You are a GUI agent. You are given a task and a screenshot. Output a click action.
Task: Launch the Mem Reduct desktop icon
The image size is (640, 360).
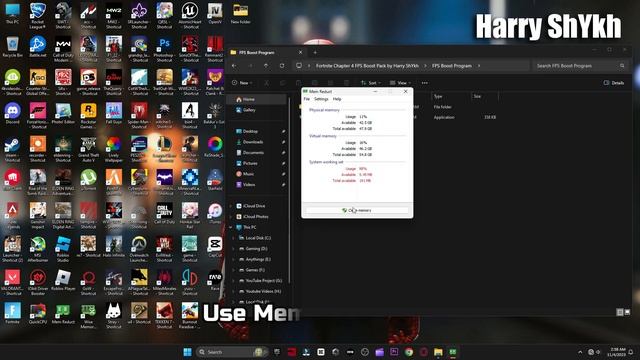point(63,313)
